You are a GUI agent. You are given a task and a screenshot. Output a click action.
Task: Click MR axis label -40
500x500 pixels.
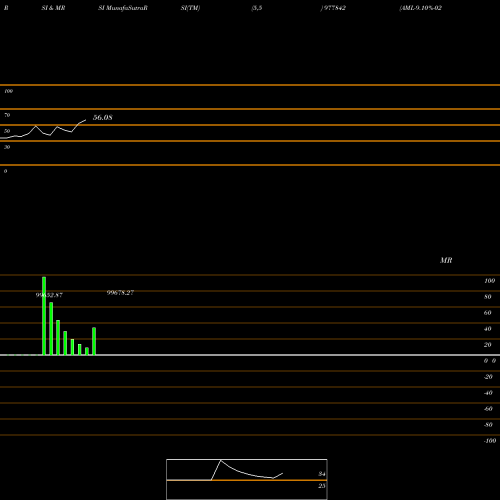tap(488, 393)
